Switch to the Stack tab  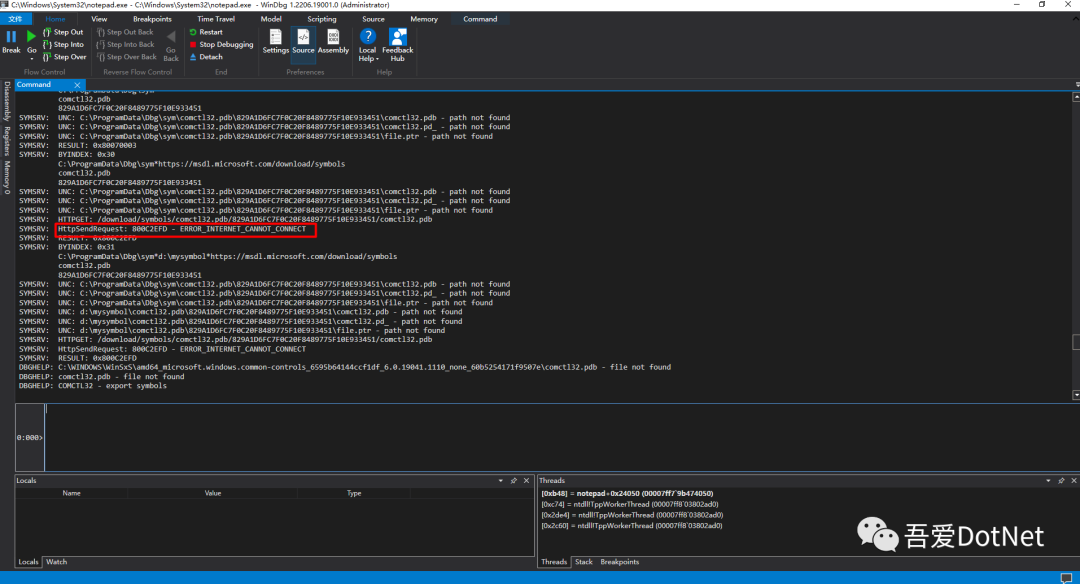pos(583,562)
